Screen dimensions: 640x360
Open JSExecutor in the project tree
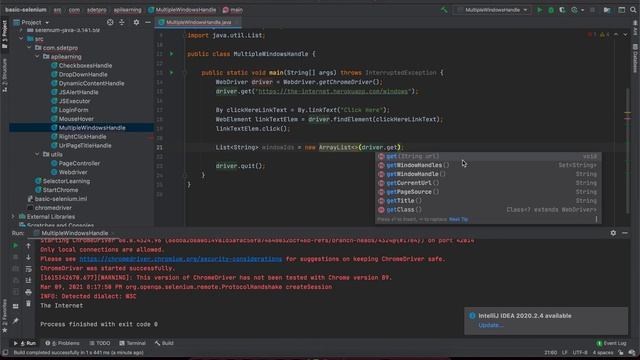point(74,101)
